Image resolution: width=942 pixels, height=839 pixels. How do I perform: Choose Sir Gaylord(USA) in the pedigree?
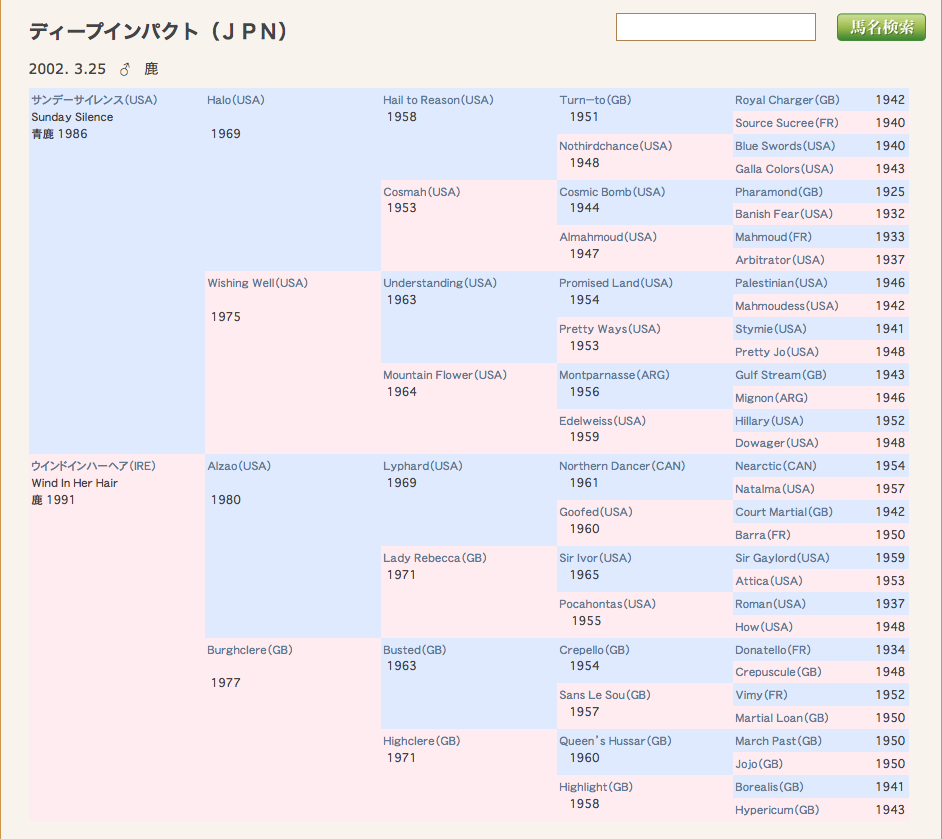point(782,558)
